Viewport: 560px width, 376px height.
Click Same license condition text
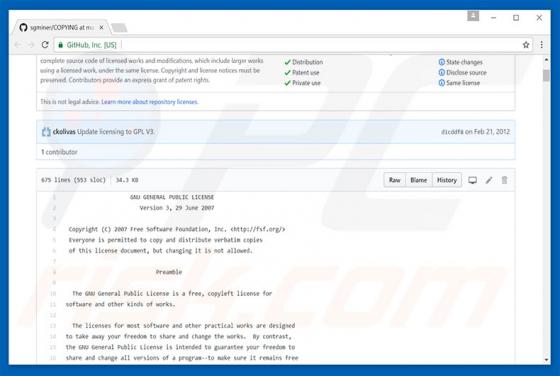click(463, 83)
